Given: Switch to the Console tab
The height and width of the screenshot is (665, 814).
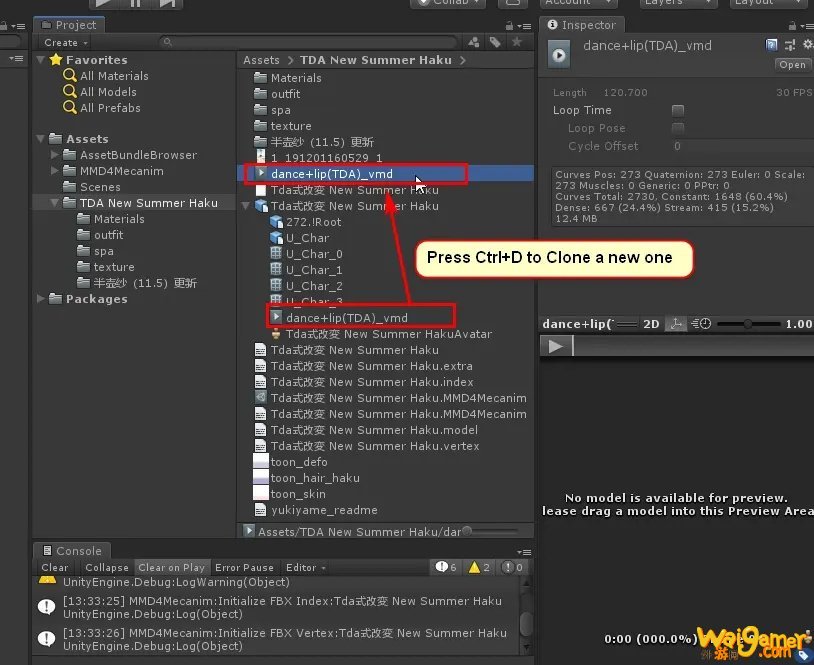Looking at the screenshot, I should coord(72,551).
